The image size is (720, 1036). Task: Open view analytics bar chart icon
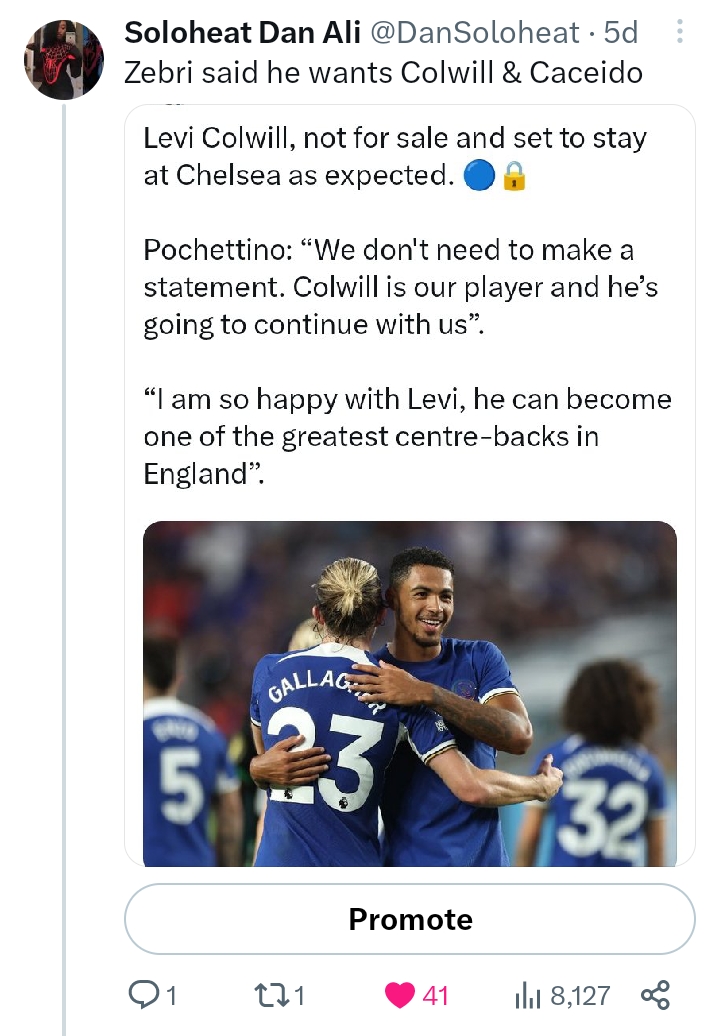(x=526, y=994)
